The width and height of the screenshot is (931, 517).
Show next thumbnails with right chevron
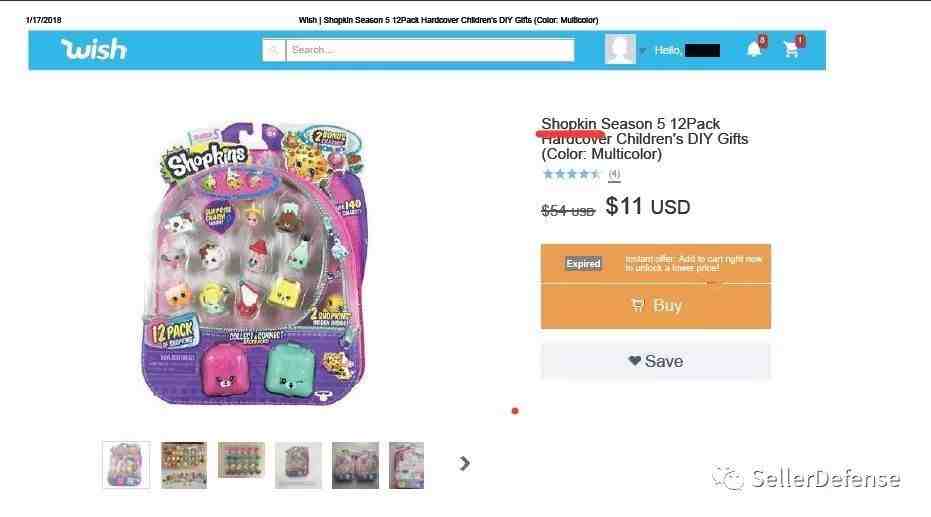(x=464, y=463)
